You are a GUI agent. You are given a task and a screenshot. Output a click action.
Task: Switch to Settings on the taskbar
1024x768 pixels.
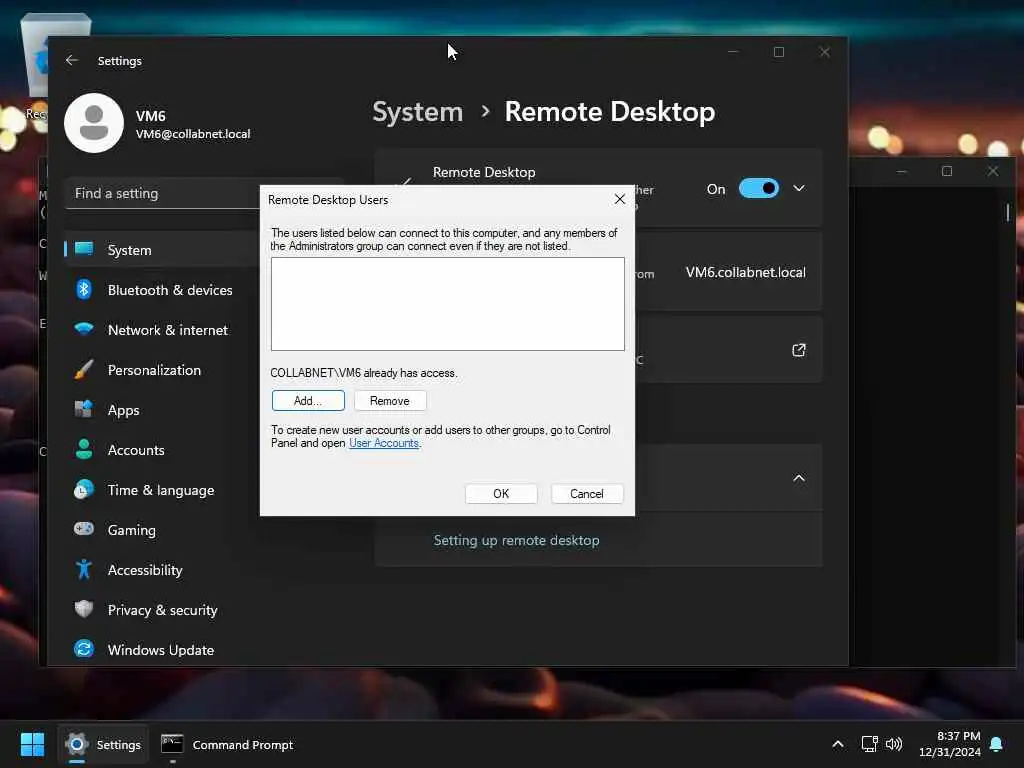pos(103,744)
